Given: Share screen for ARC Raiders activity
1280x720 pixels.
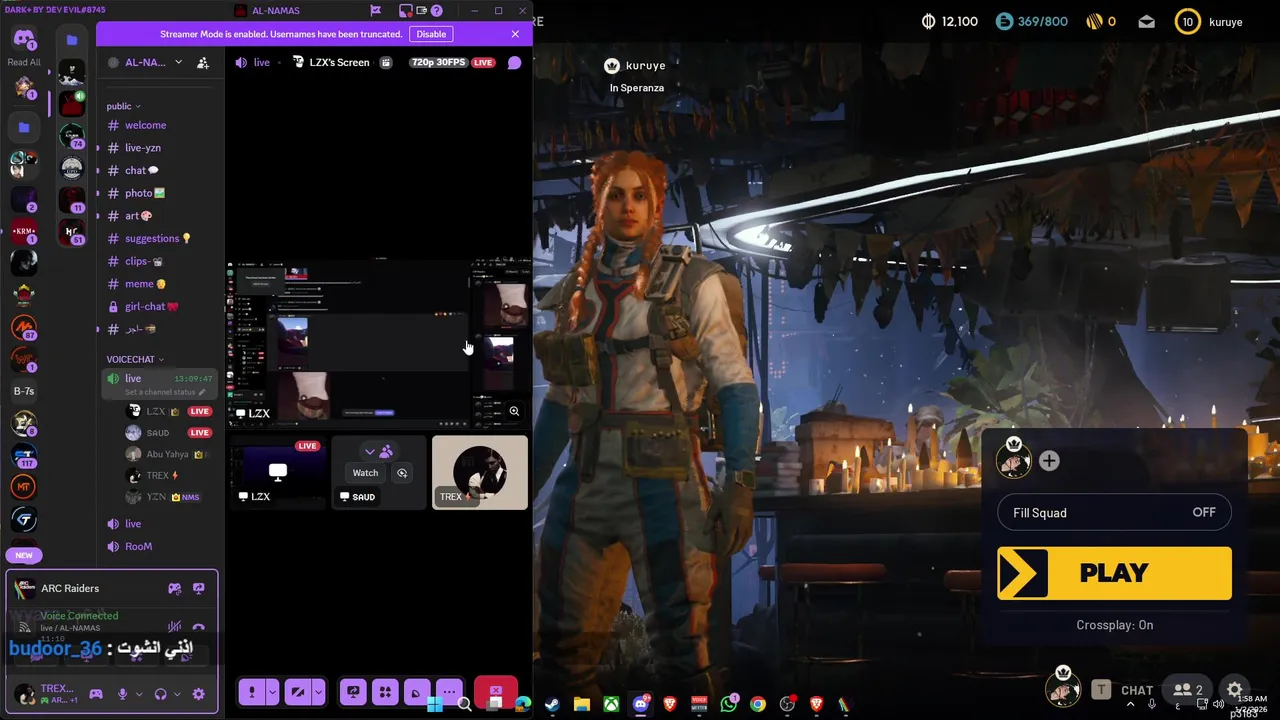Looking at the screenshot, I should coord(198,588).
